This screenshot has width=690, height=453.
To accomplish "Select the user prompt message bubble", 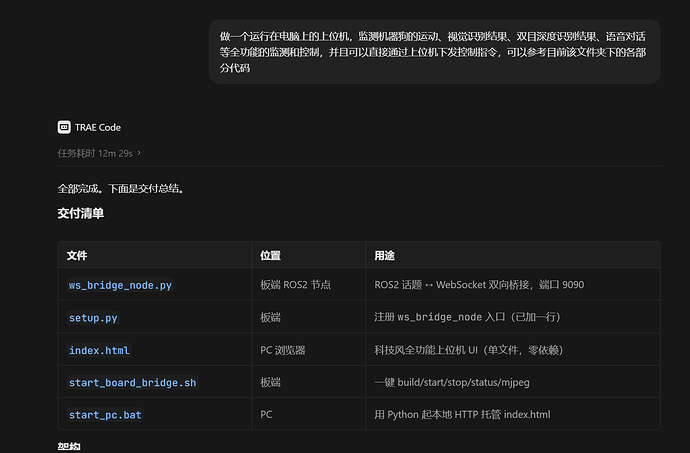I will tap(434, 52).
